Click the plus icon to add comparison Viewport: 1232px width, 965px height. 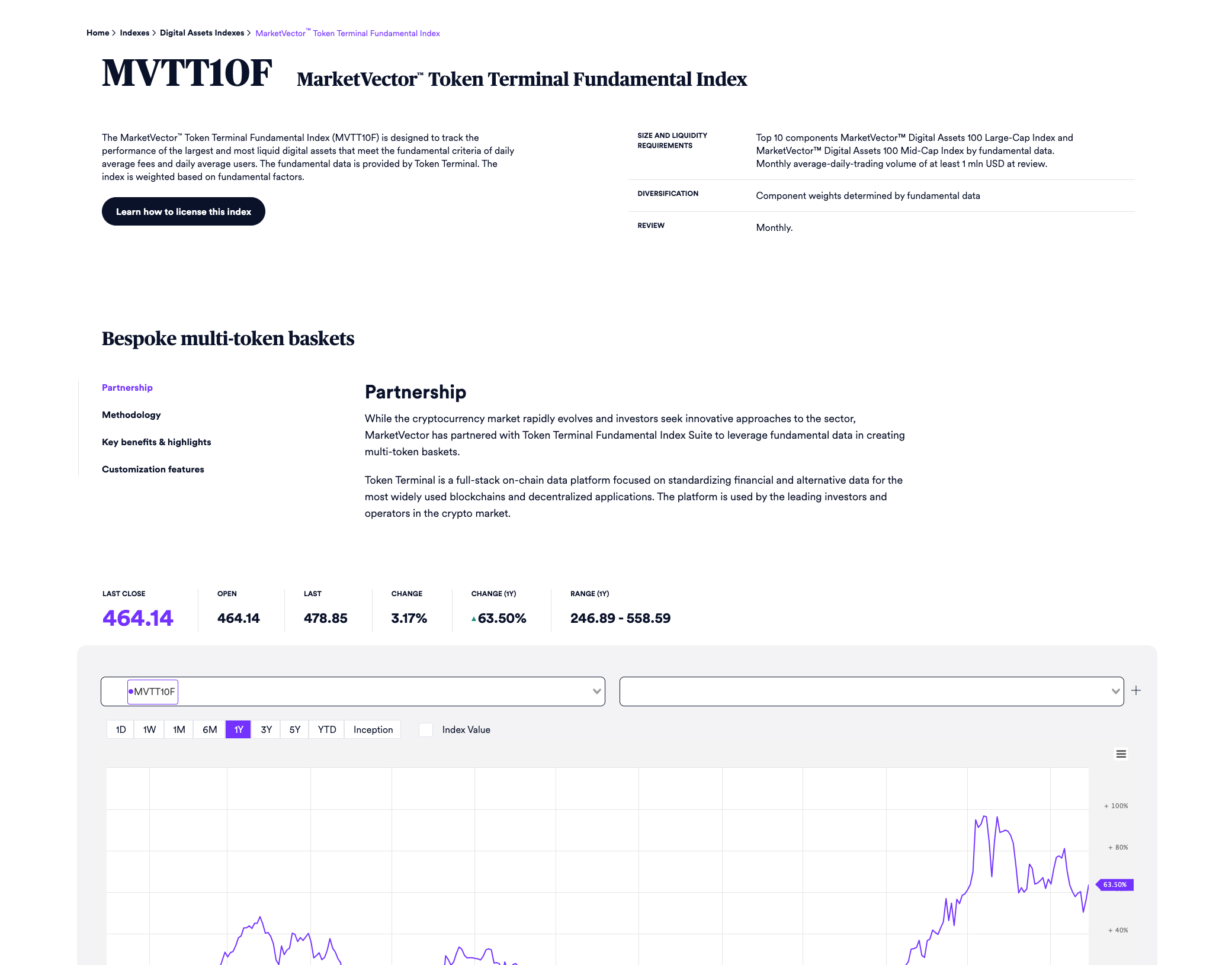1135,691
